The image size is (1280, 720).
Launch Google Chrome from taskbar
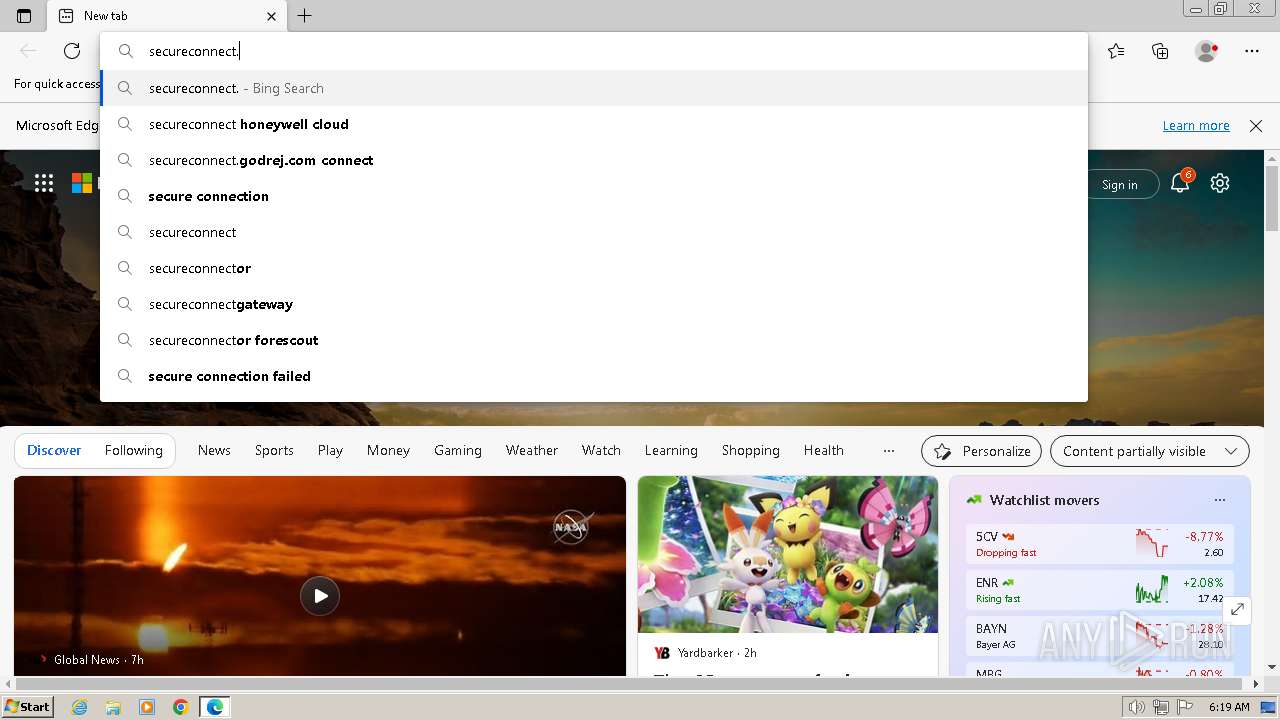[181, 707]
